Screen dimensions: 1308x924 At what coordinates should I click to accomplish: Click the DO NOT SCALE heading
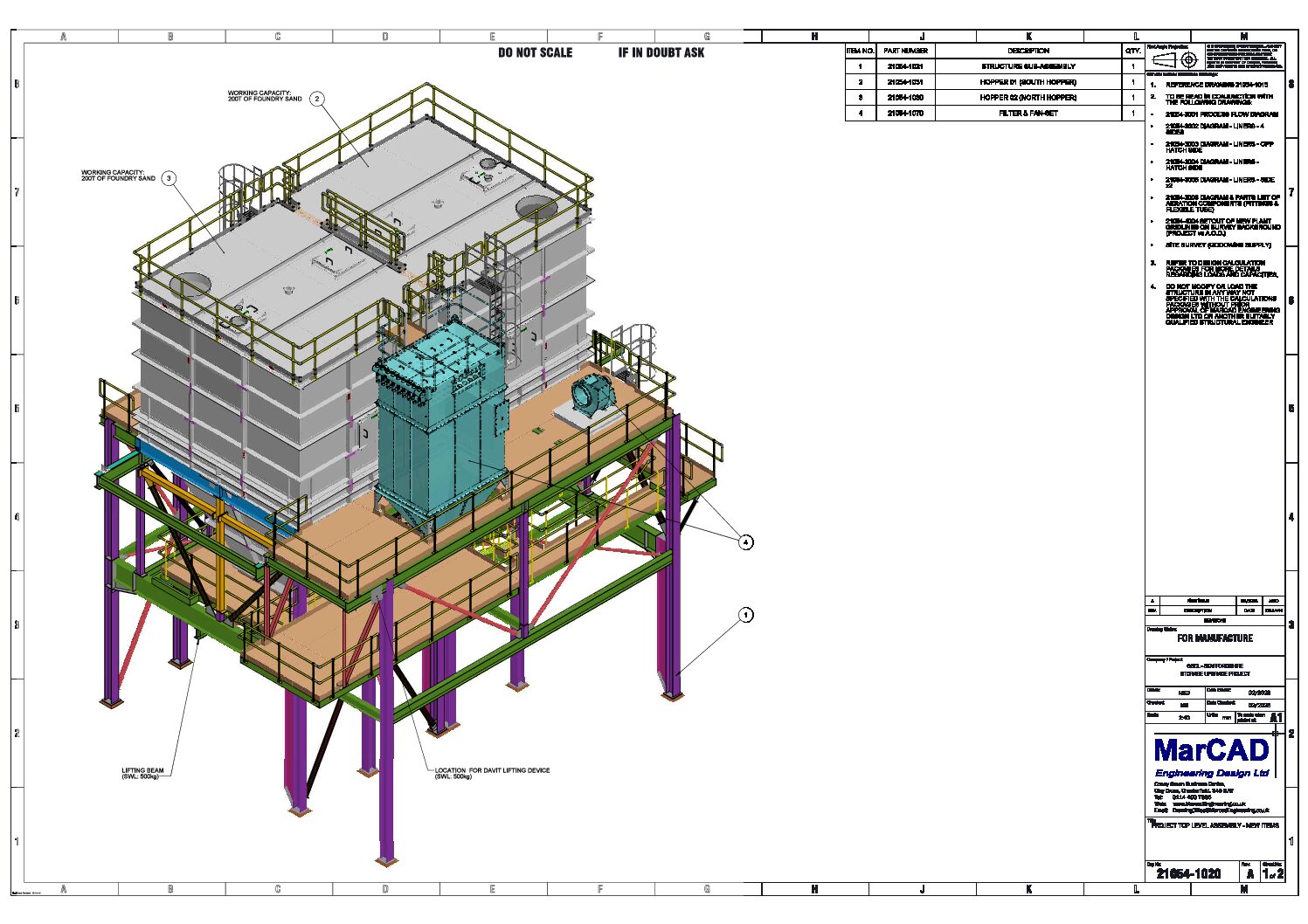coord(535,52)
